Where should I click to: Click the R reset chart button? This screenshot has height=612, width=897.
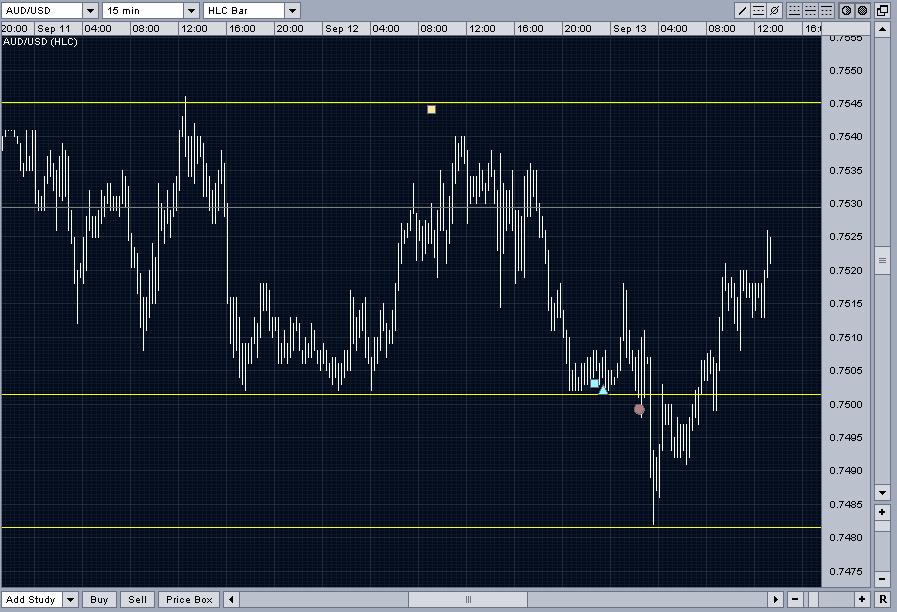[x=883, y=599]
